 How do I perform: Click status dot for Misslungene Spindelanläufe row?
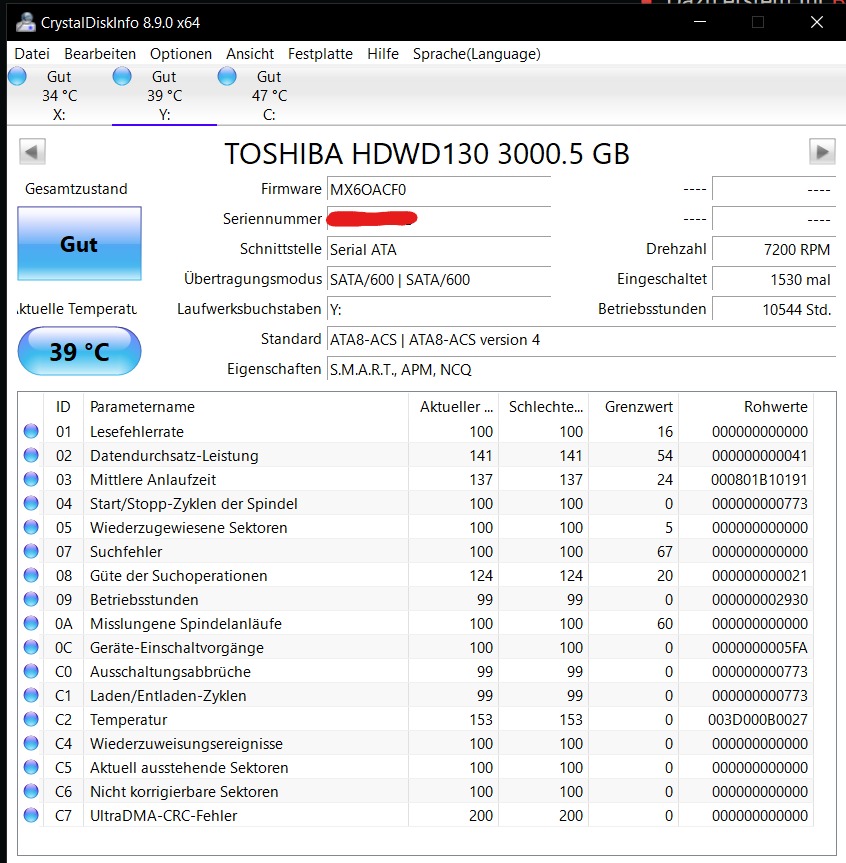(x=31, y=623)
